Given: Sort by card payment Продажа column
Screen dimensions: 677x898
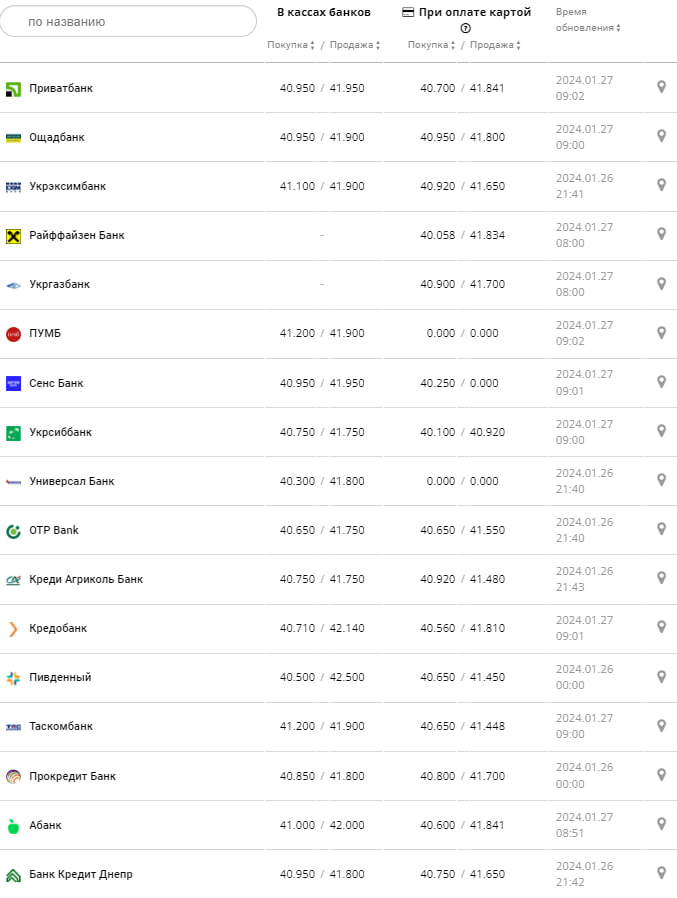Looking at the screenshot, I should [495, 45].
